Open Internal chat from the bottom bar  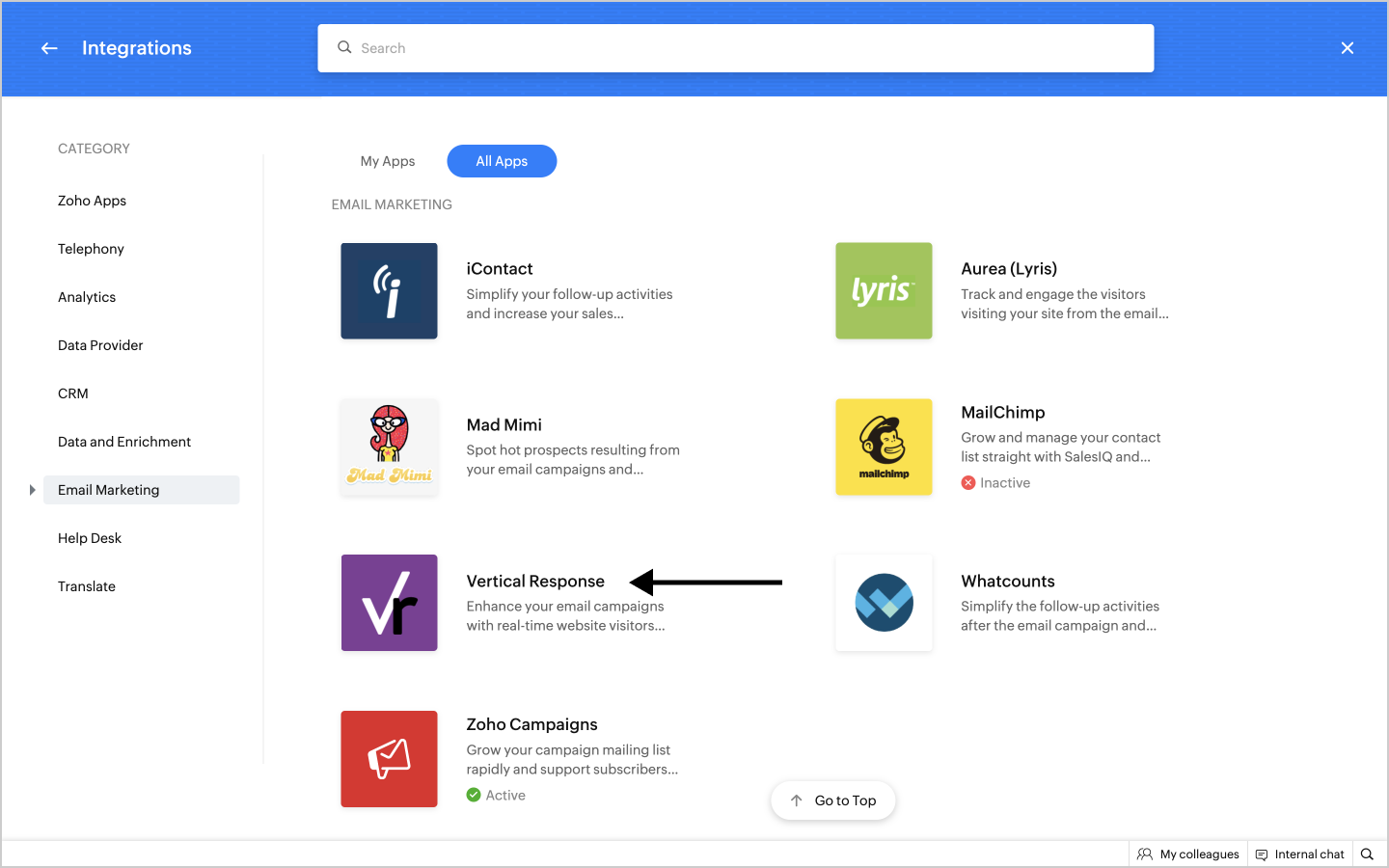coord(1299,854)
